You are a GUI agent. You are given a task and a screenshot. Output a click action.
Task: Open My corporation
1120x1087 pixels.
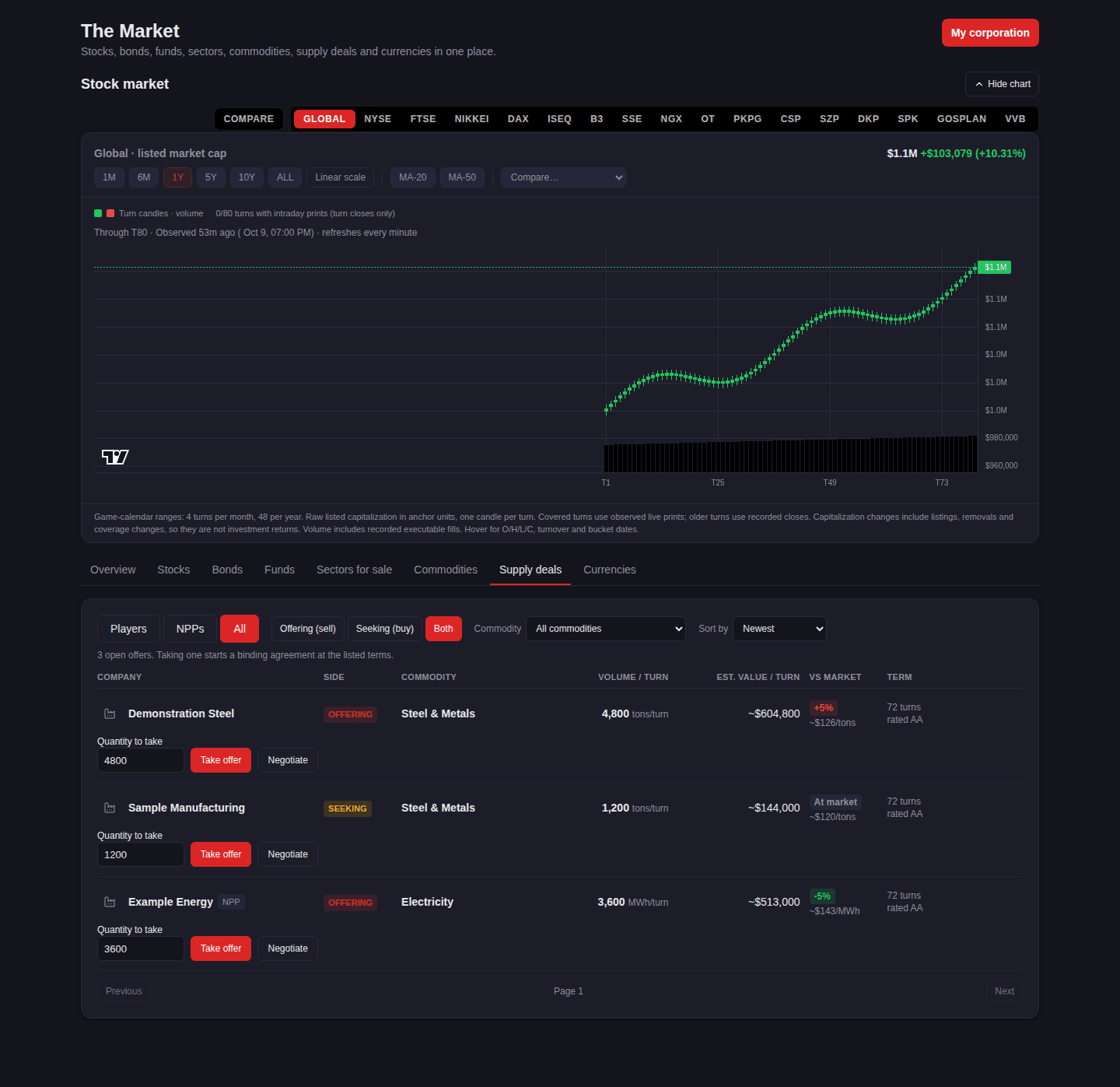tap(990, 33)
